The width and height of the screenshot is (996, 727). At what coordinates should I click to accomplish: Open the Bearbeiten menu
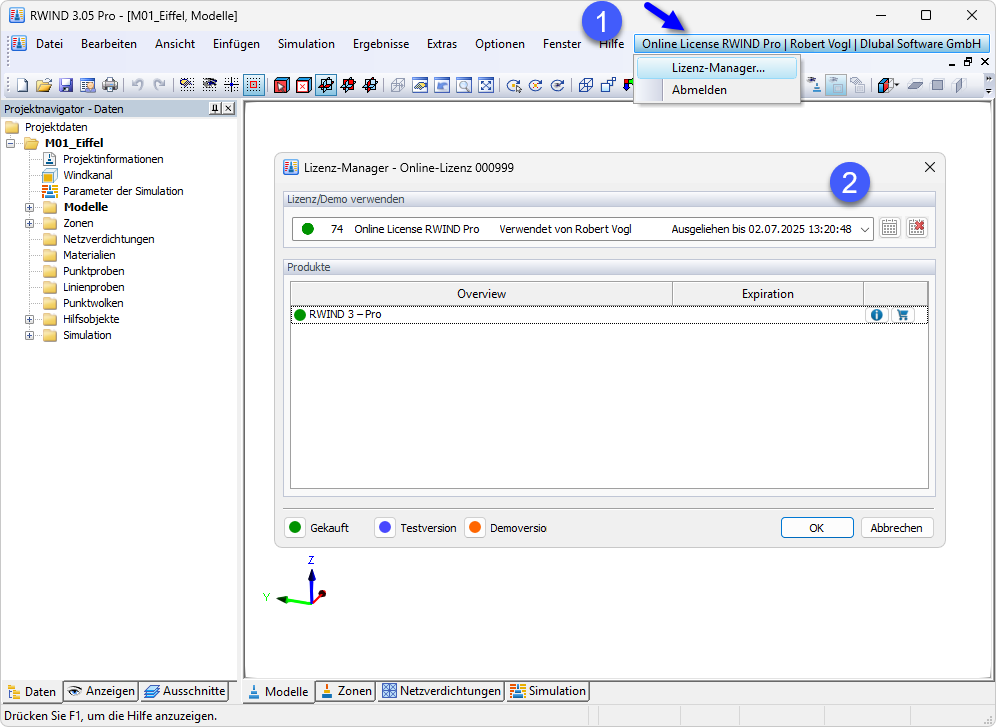tap(109, 44)
